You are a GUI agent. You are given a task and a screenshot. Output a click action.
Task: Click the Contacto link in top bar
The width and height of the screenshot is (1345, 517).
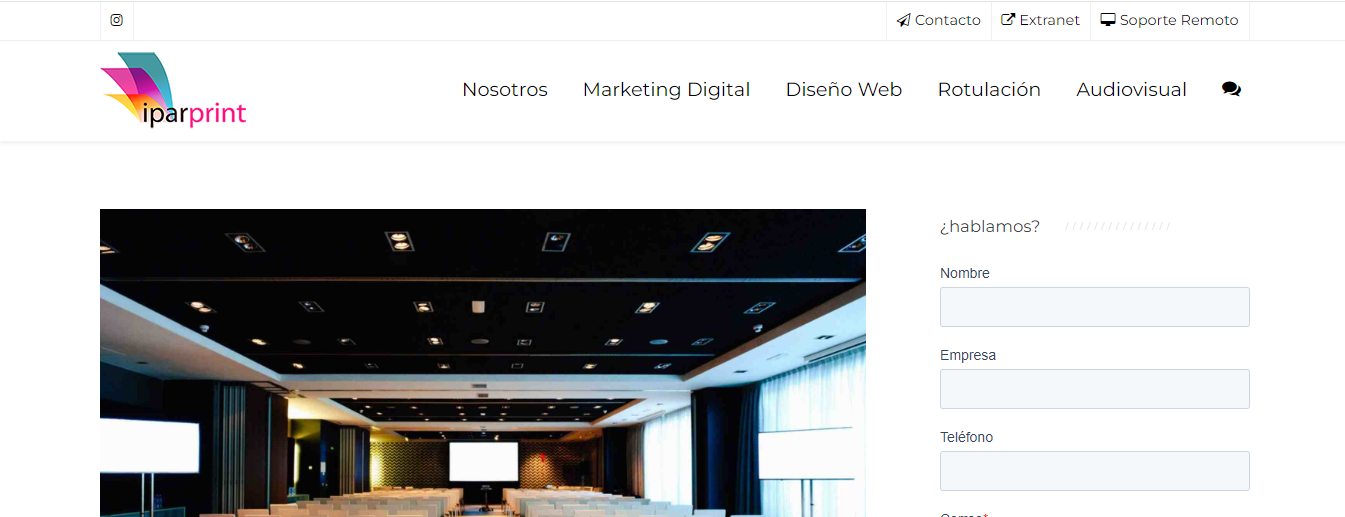click(947, 20)
